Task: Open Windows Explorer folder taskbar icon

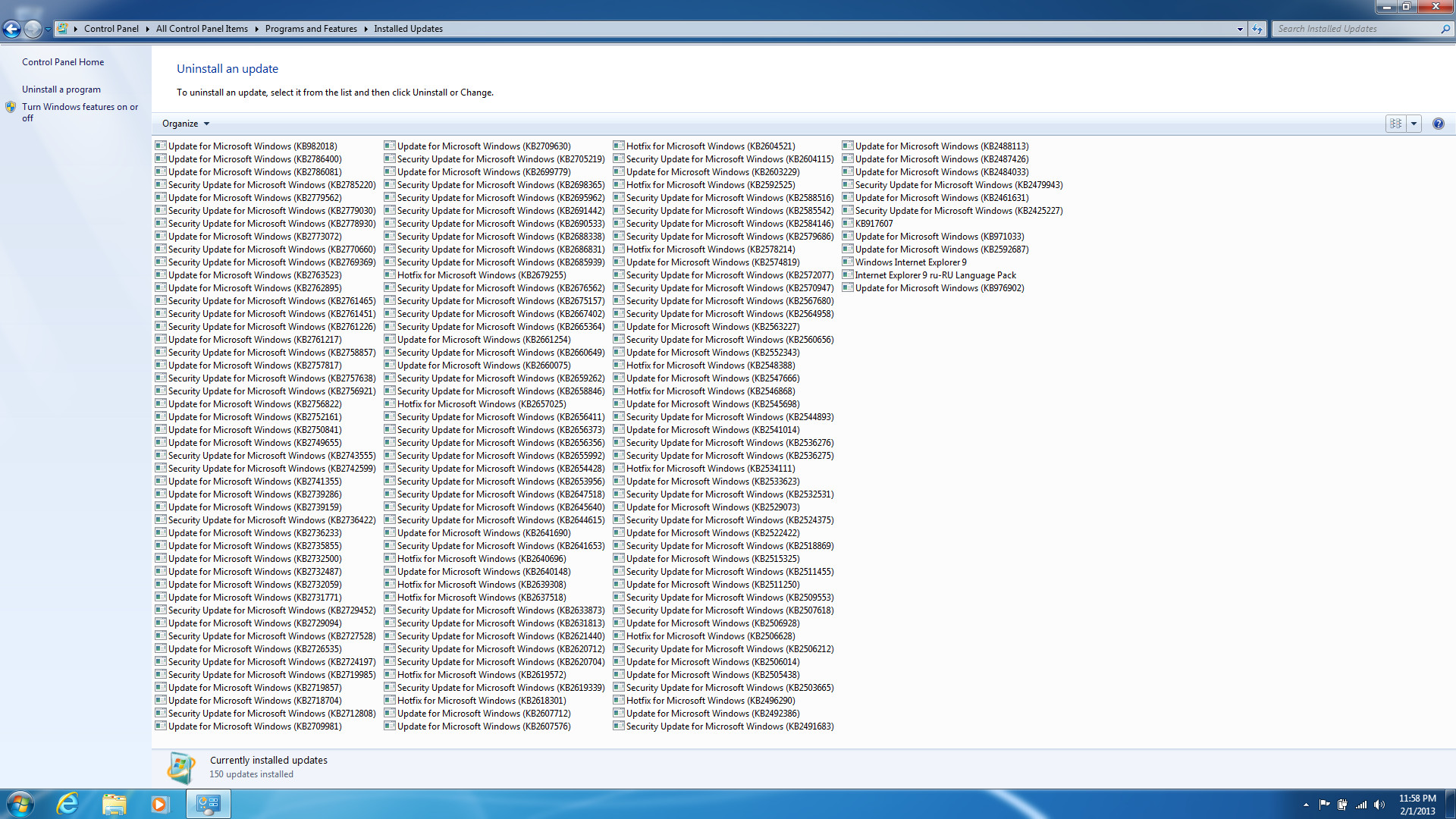Action: [x=114, y=804]
